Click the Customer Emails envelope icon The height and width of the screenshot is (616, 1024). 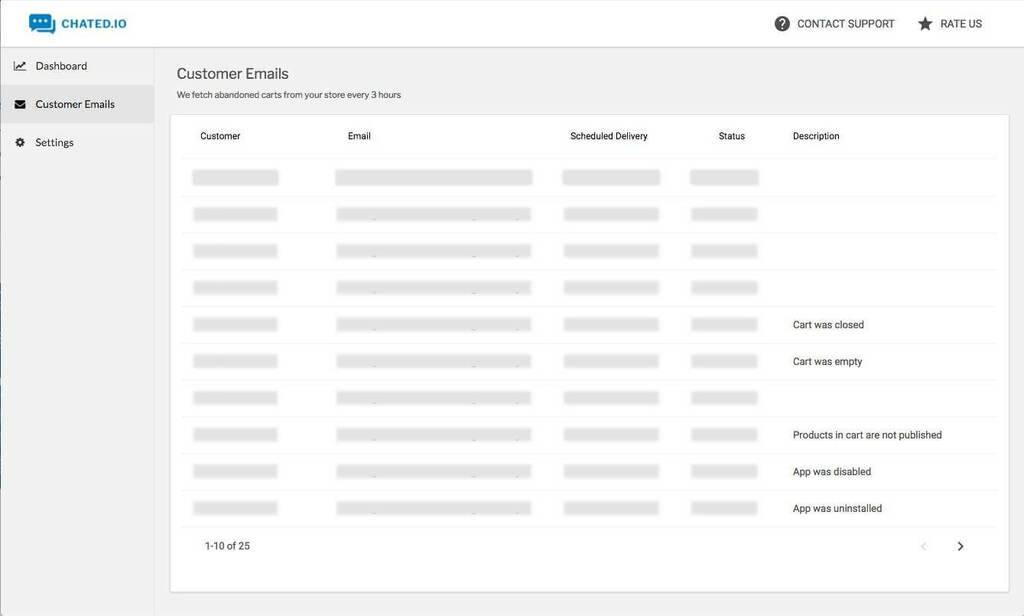coord(20,104)
